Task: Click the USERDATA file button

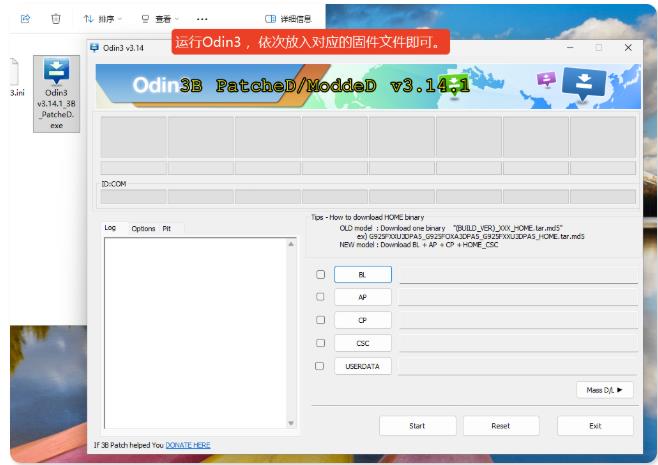Action: click(363, 366)
